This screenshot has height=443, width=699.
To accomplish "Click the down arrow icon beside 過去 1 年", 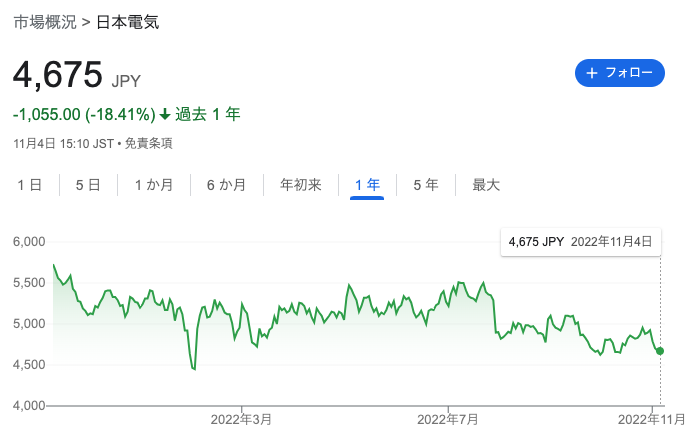I will (x=165, y=115).
